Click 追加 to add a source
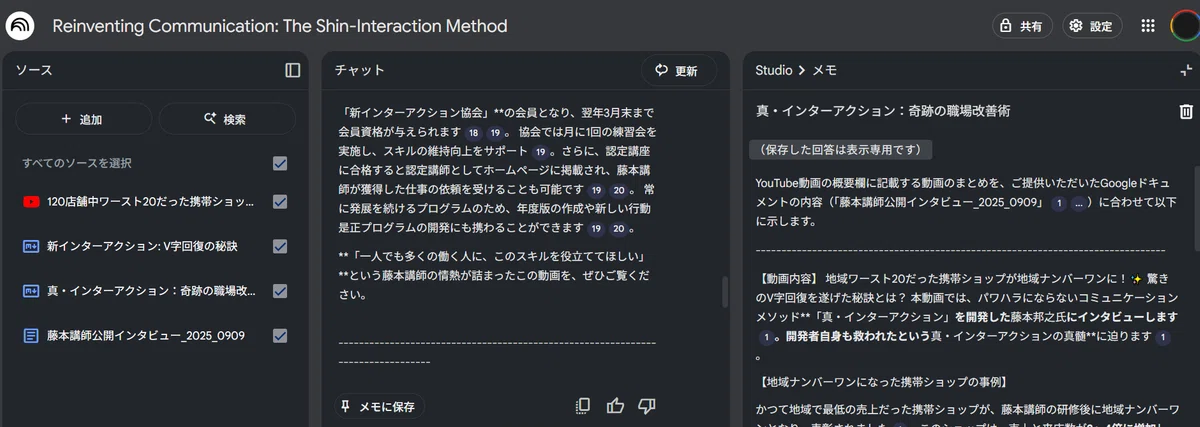 click(83, 119)
